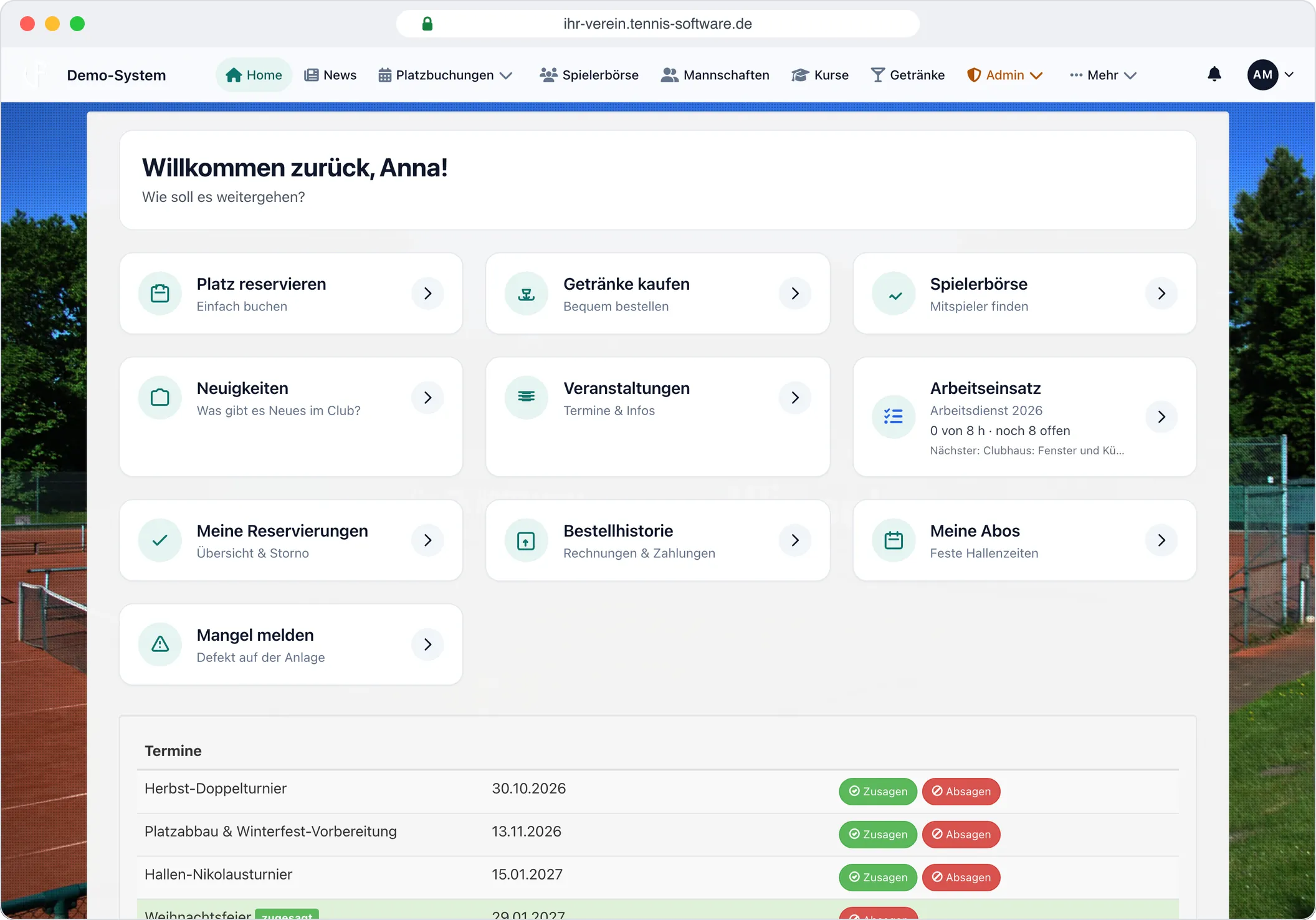Screen dimensions: 1316x920
Task: Click the Mangel melden warning icon
Action: (160, 644)
